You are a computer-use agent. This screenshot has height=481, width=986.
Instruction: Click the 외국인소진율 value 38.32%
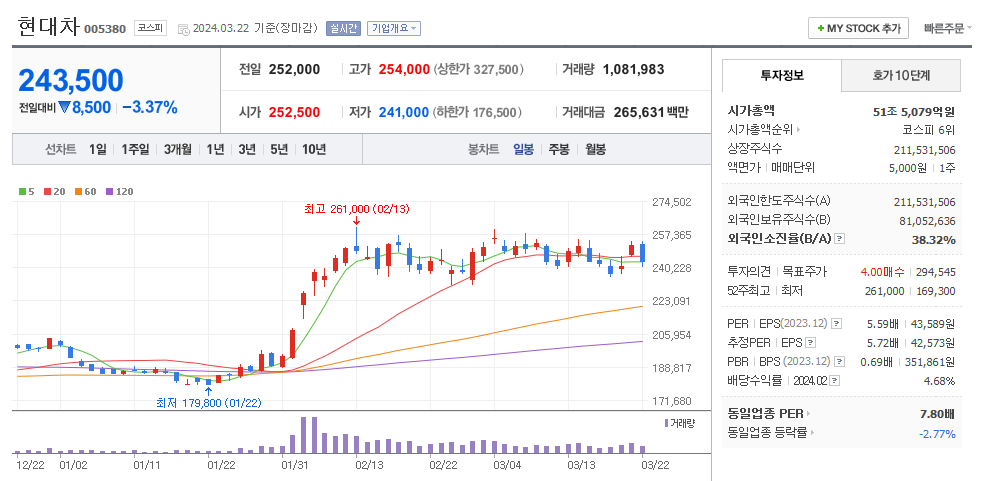pyautogui.click(x=934, y=240)
